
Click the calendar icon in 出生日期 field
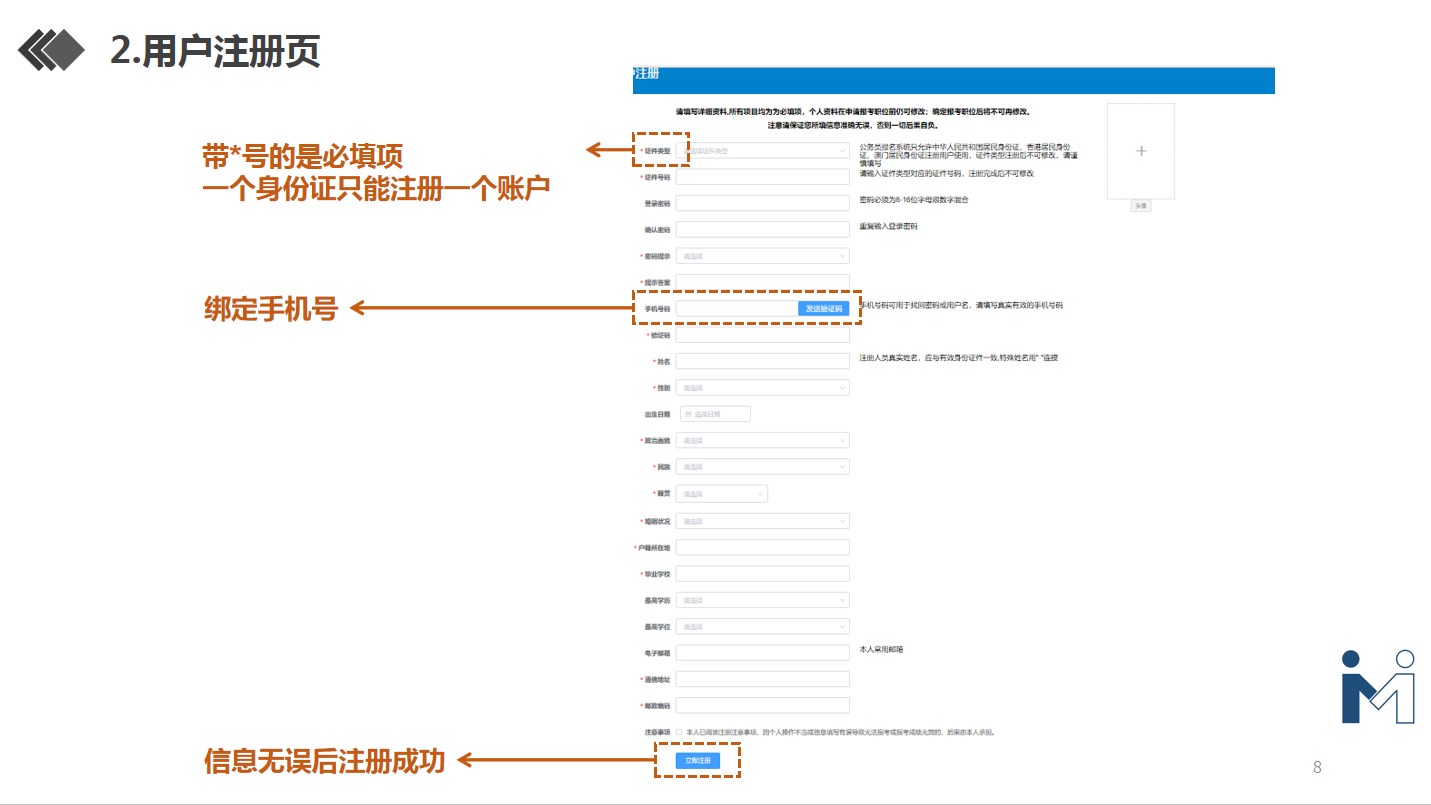pos(688,414)
